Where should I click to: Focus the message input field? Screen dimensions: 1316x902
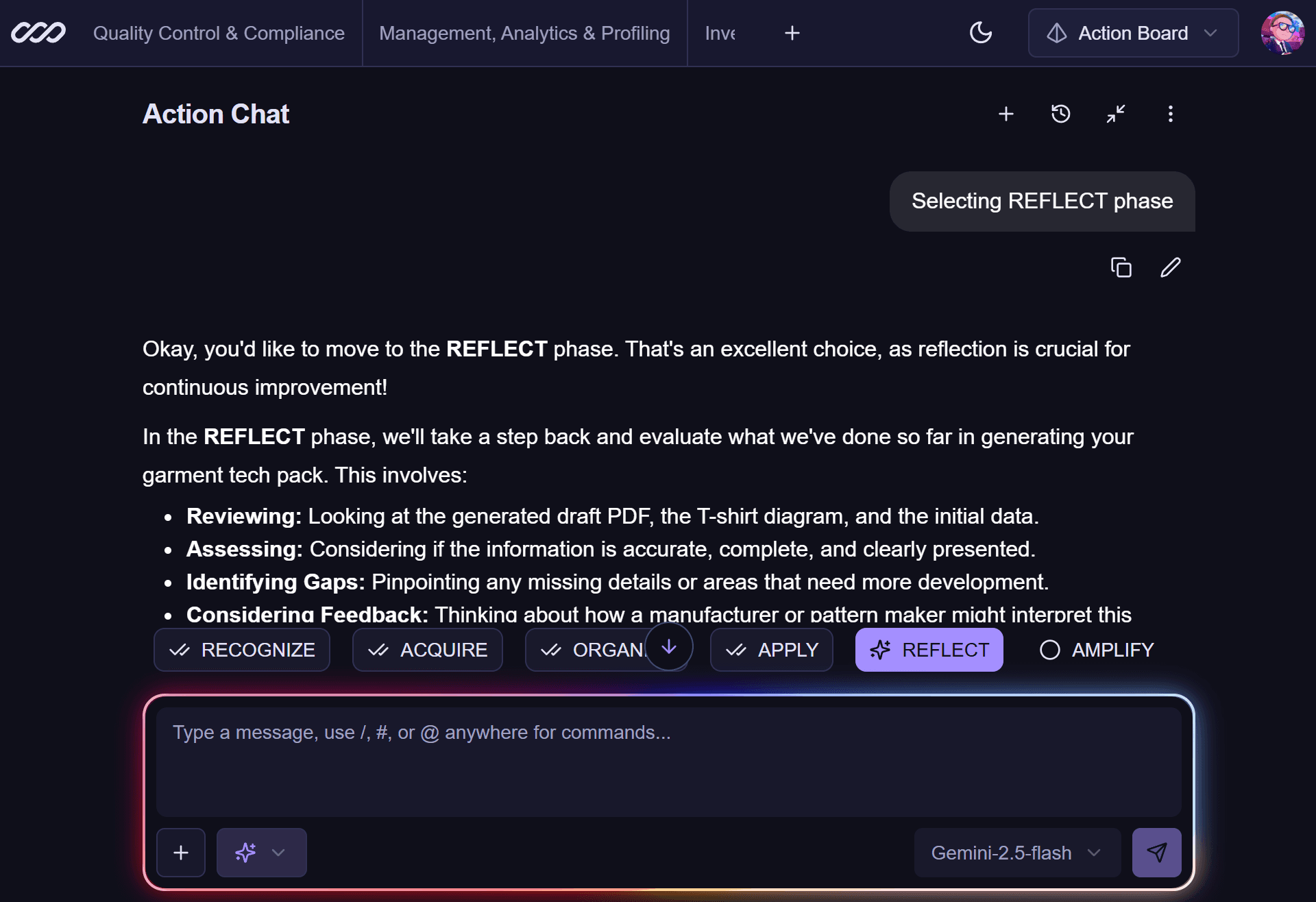point(668,761)
